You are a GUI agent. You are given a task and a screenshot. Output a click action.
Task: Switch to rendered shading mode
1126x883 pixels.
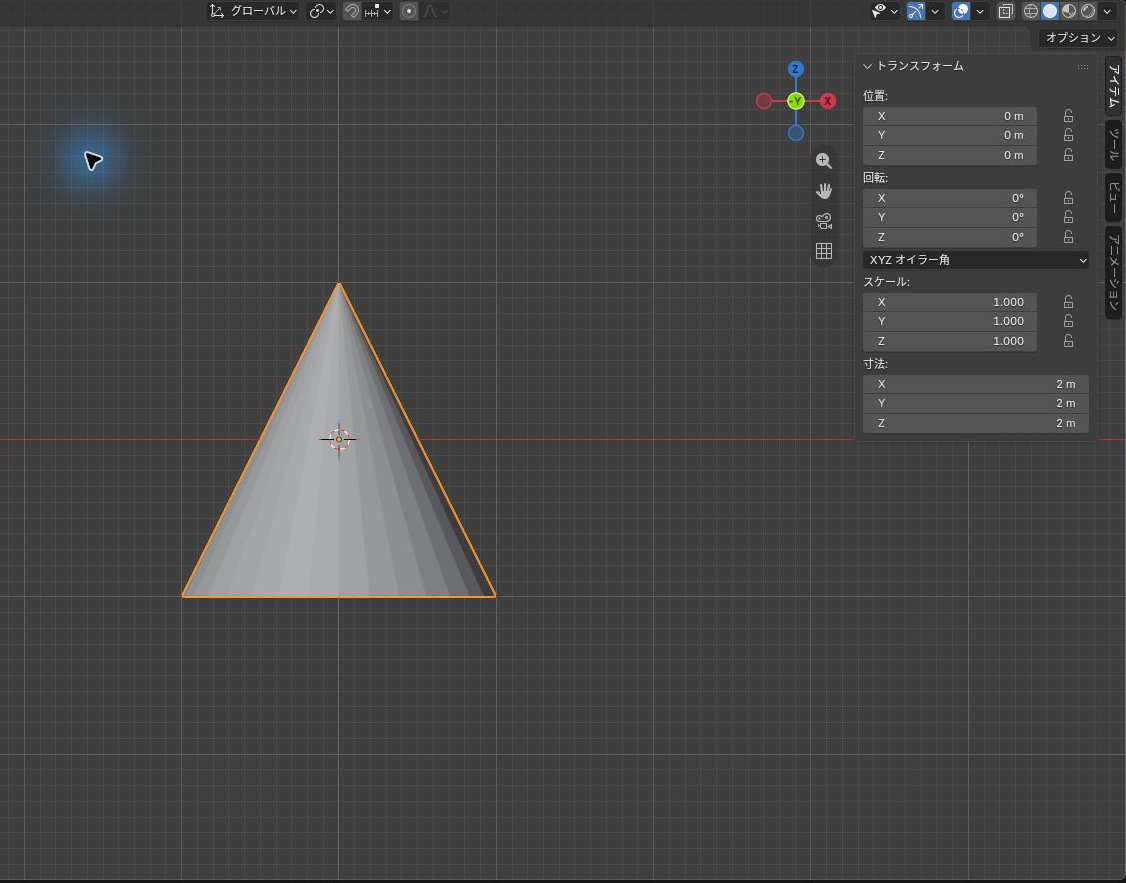pos(1089,11)
